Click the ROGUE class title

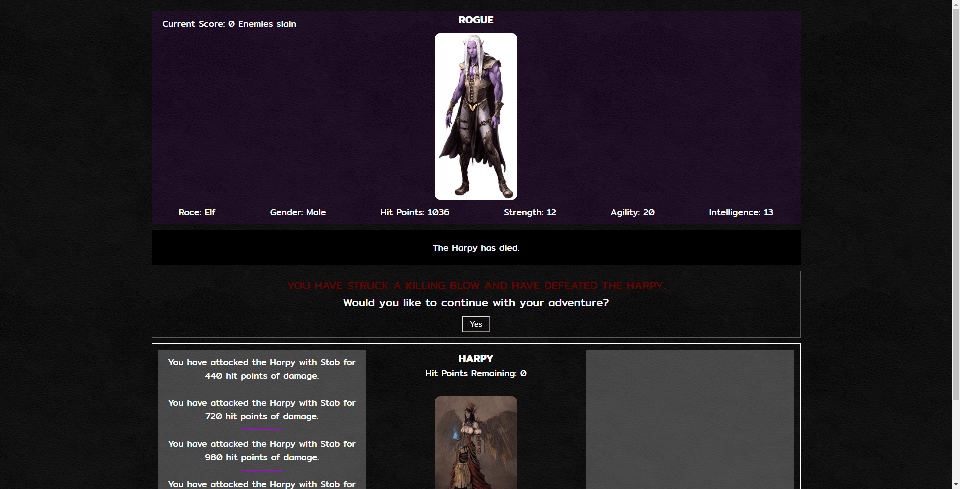[476, 20]
